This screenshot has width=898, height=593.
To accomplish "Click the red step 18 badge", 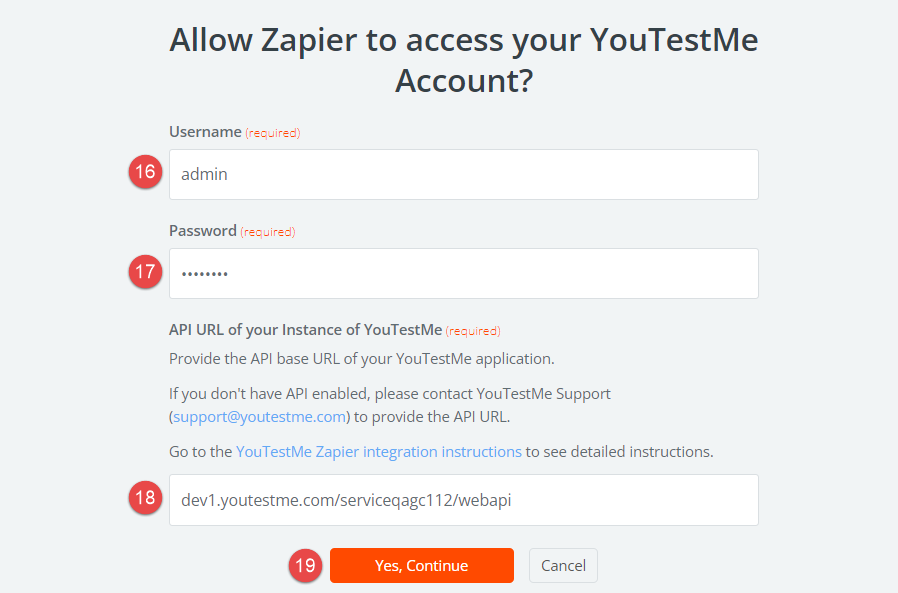I will coord(145,498).
